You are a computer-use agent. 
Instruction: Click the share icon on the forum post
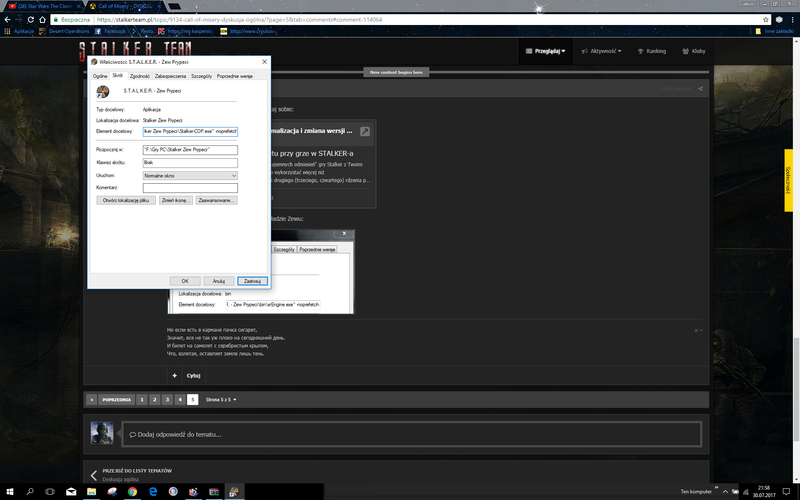(701, 89)
